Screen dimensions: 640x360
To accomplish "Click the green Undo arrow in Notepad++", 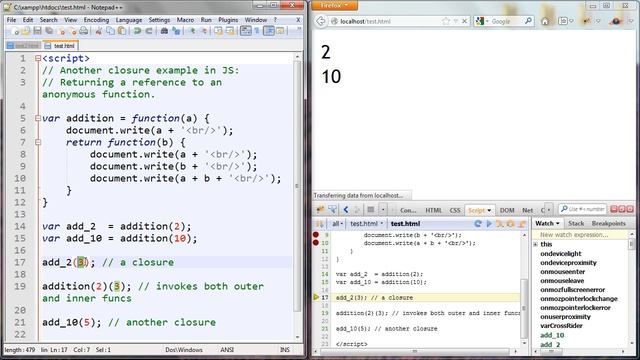I will [137, 31].
